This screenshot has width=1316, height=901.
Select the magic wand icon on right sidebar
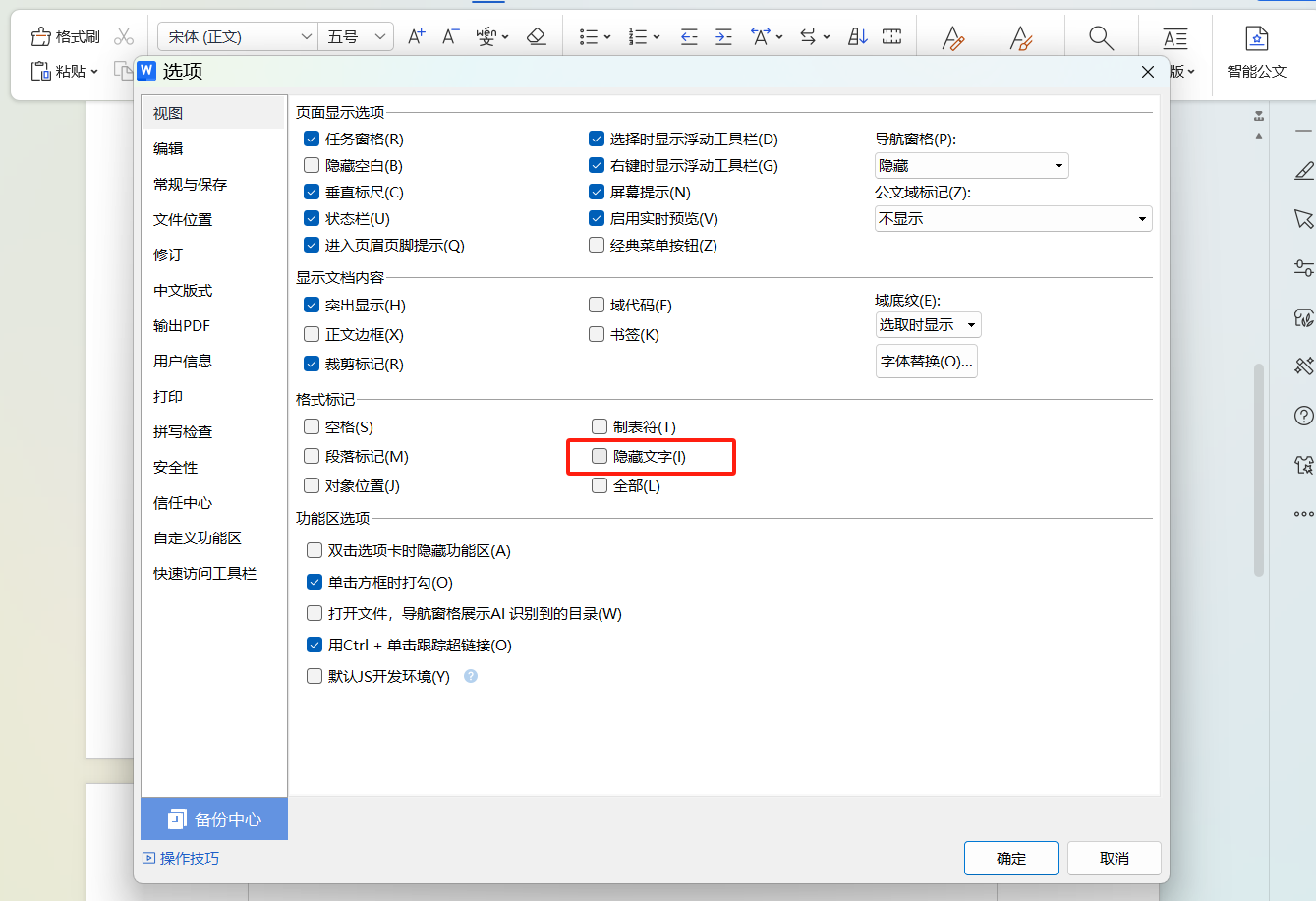[x=1303, y=366]
